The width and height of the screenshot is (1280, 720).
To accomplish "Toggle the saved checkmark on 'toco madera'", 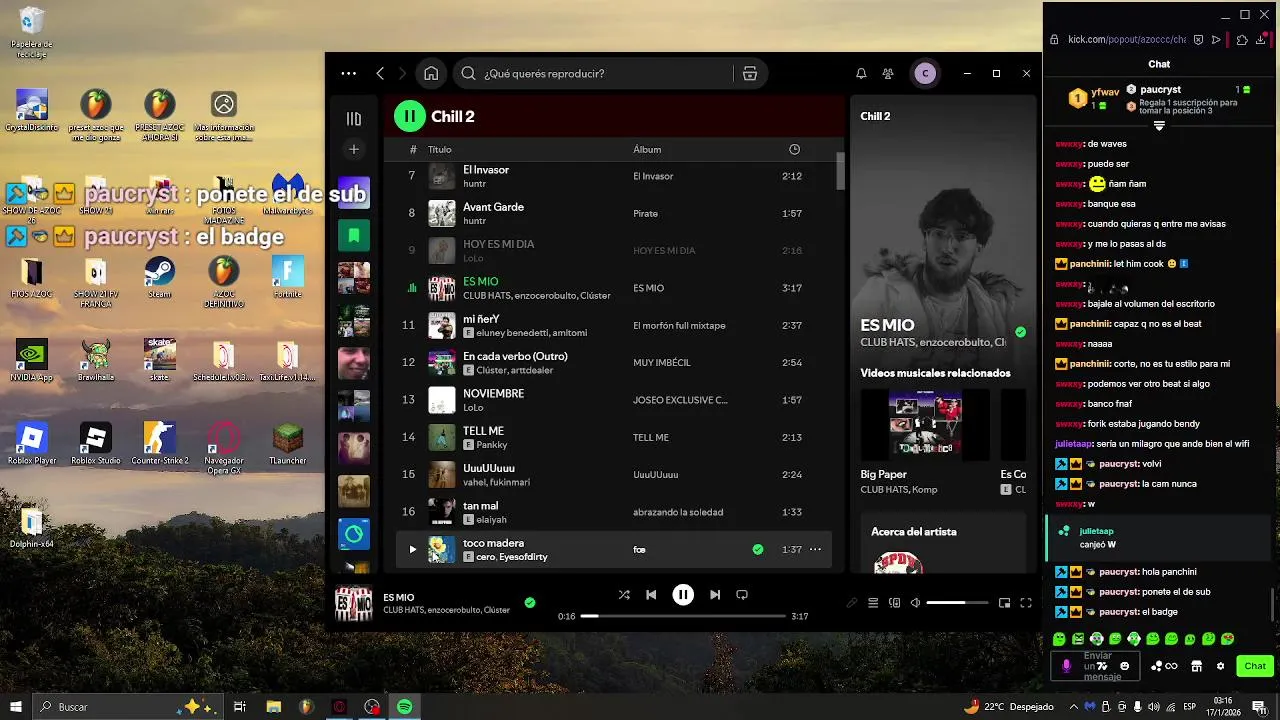I will point(758,549).
